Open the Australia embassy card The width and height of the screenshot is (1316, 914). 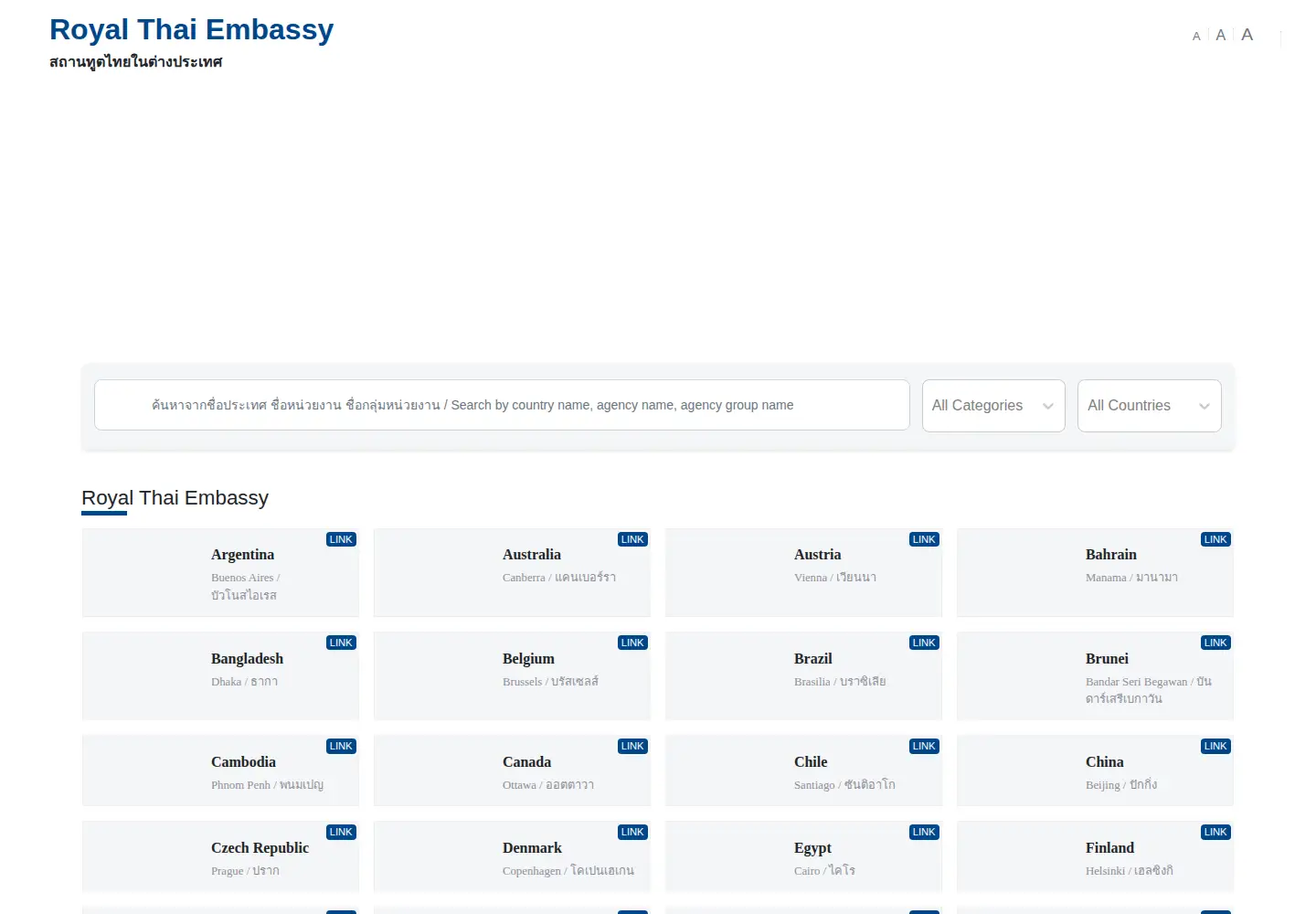(x=512, y=573)
